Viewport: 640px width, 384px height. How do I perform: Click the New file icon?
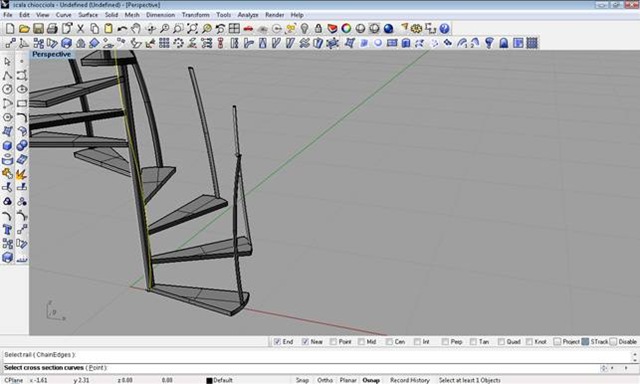[10, 29]
